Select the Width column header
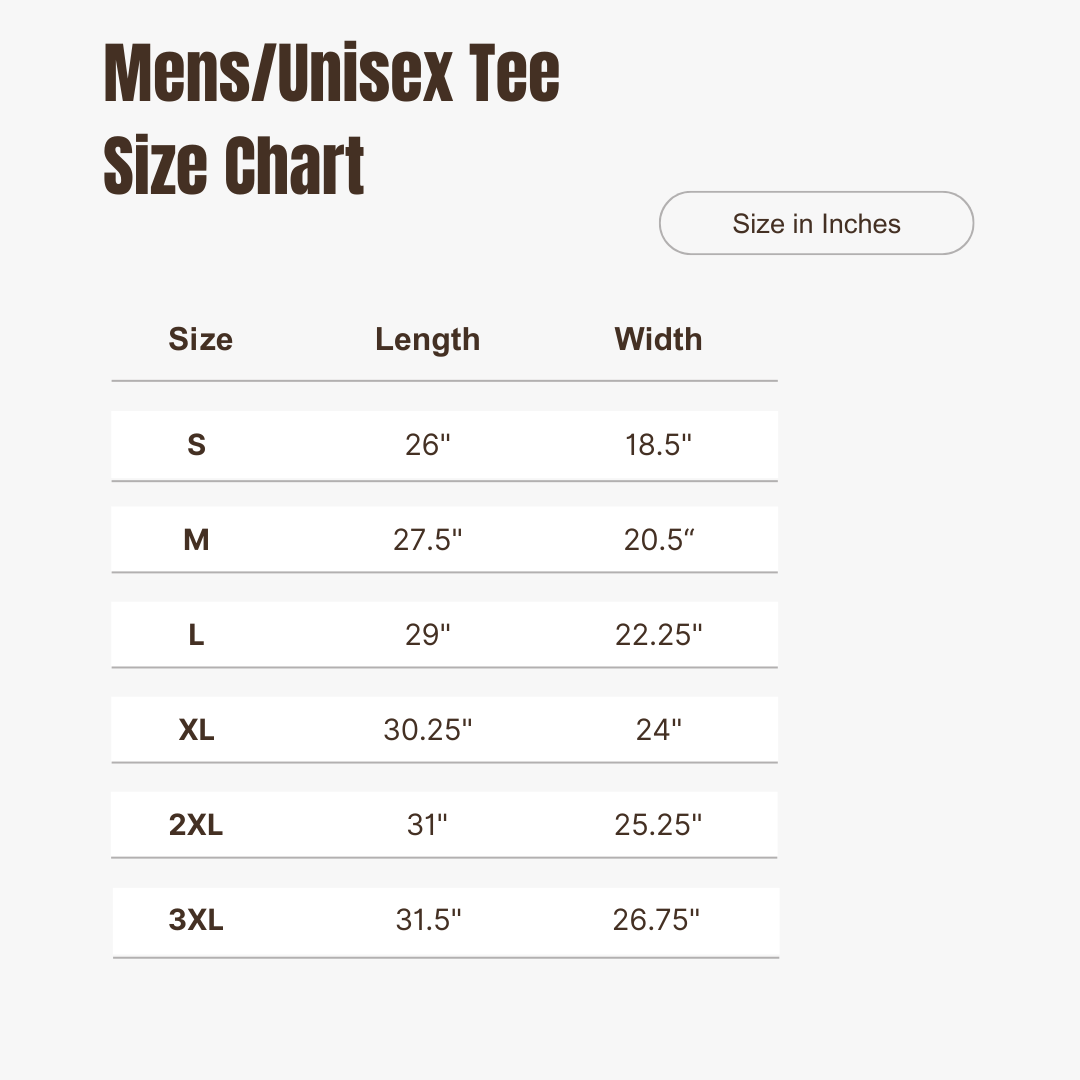 pyautogui.click(x=658, y=339)
